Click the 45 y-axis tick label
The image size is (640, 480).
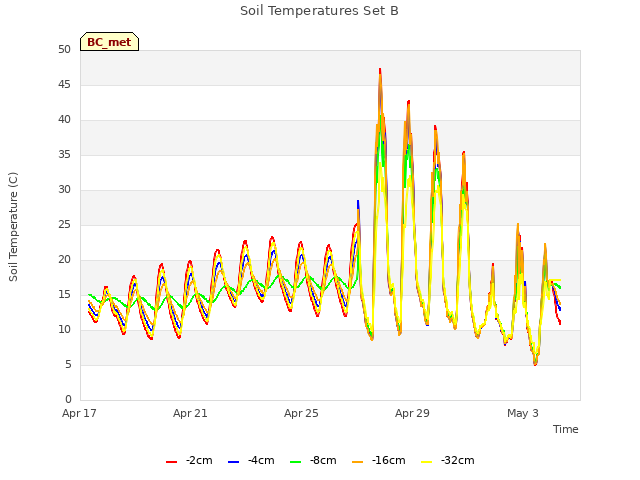point(64,85)
